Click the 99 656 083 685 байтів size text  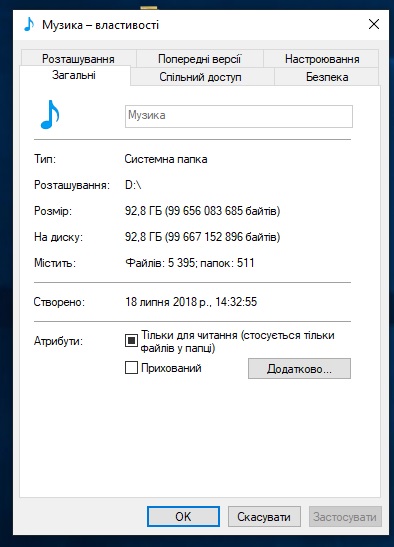(223, 211)
